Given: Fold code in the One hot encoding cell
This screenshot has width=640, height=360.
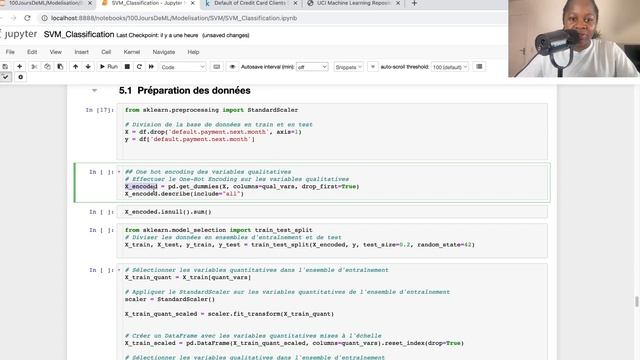Looking at the screenshot, I should [119, 172].
